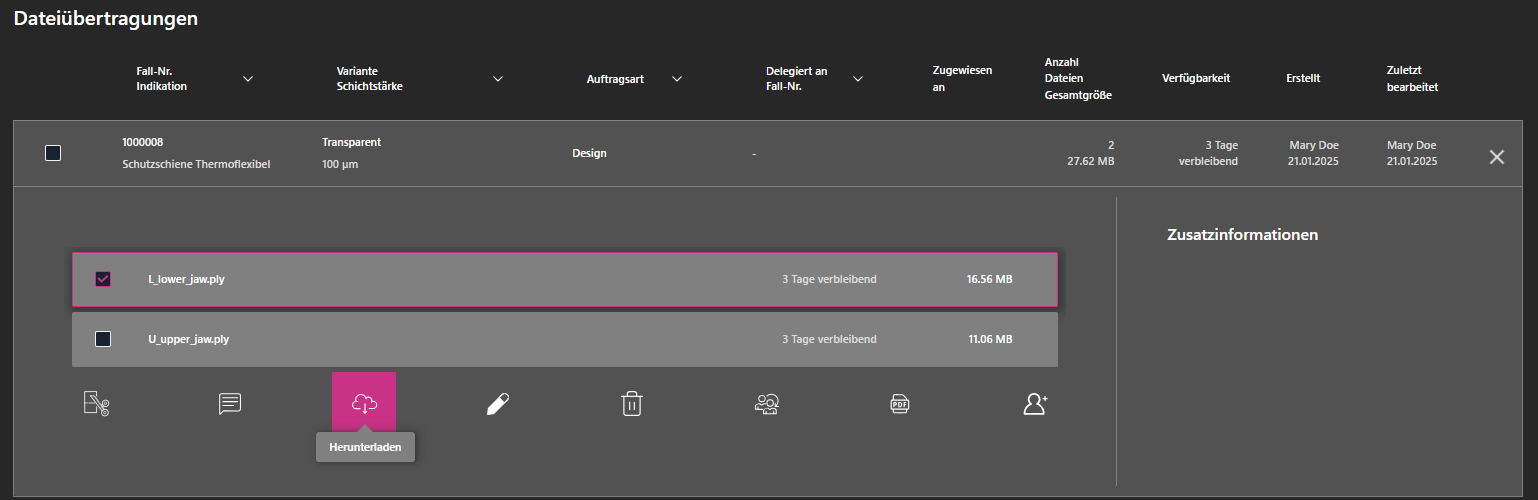
Task: Check the U_upper_jaw.ply checkbox
Action: [103, 339]
